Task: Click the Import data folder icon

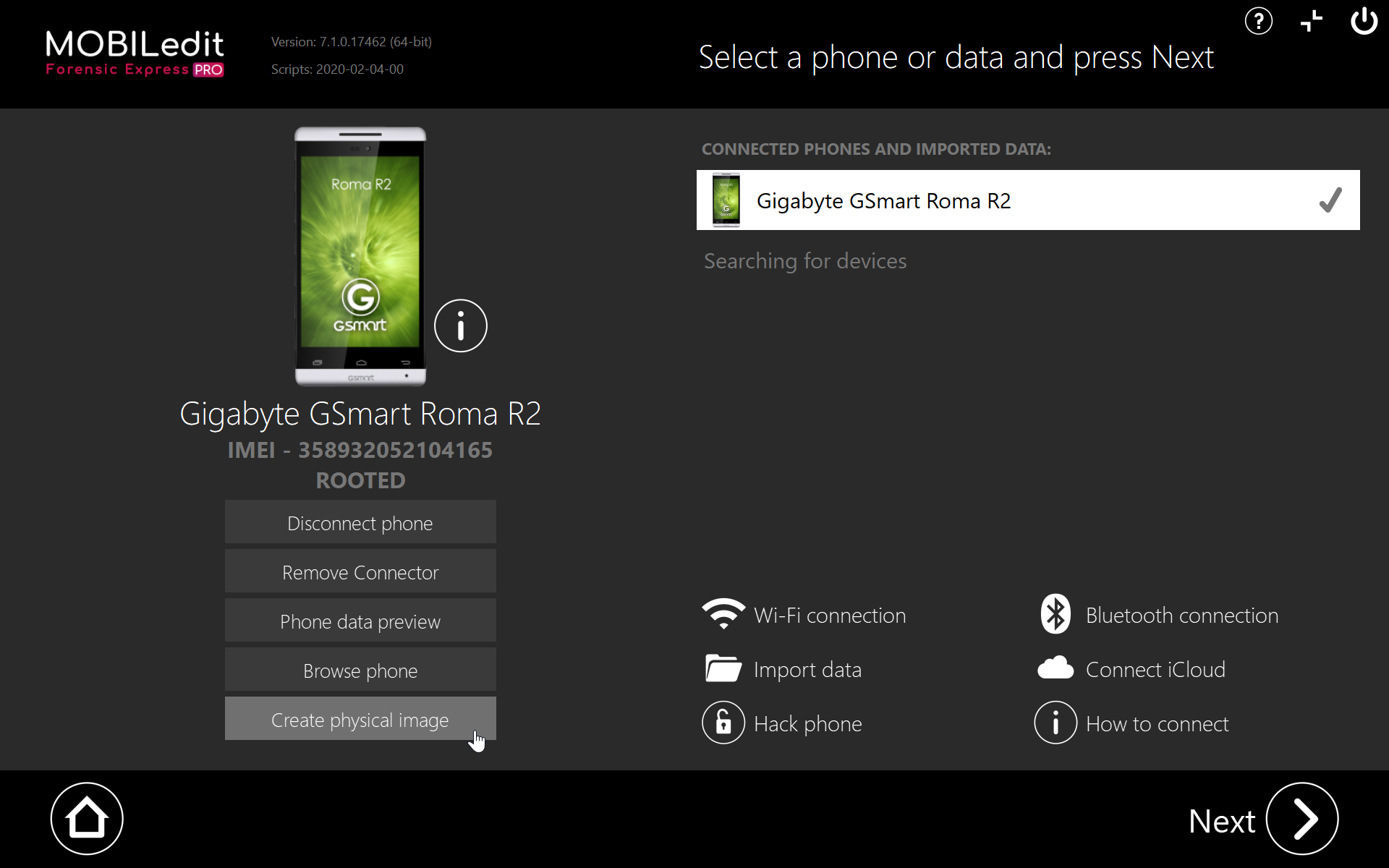Action: coord(723,669)
